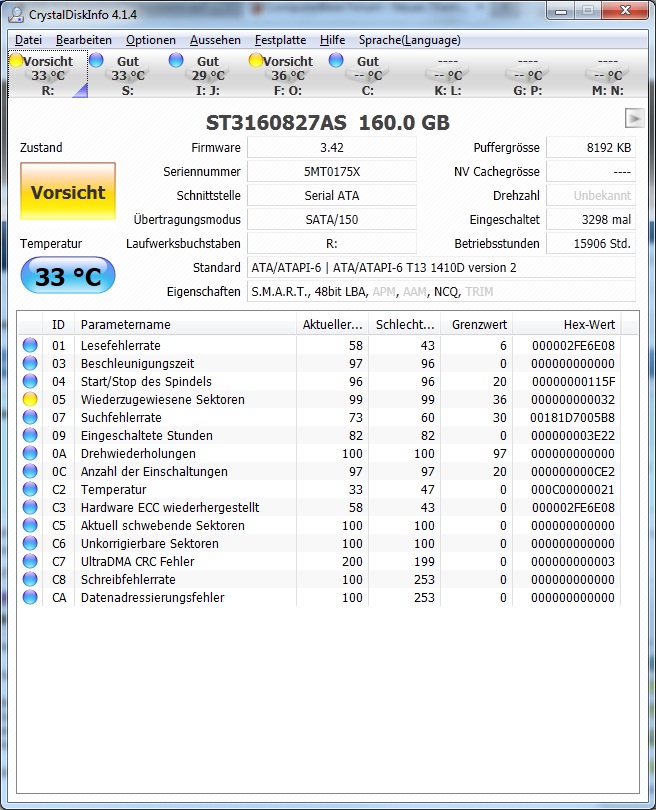Image resolution: width=656 pixels, height=810 pixels.
Task: Click status orb for Hardware ECC wiederhergestellt
Action: (x=30, y=507)
